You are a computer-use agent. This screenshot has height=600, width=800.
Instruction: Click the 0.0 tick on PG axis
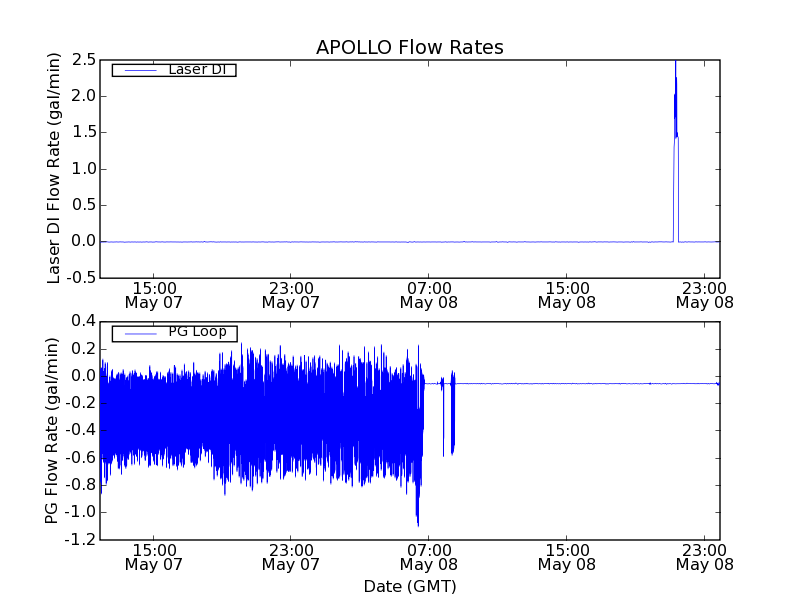[x=84, y=376]
